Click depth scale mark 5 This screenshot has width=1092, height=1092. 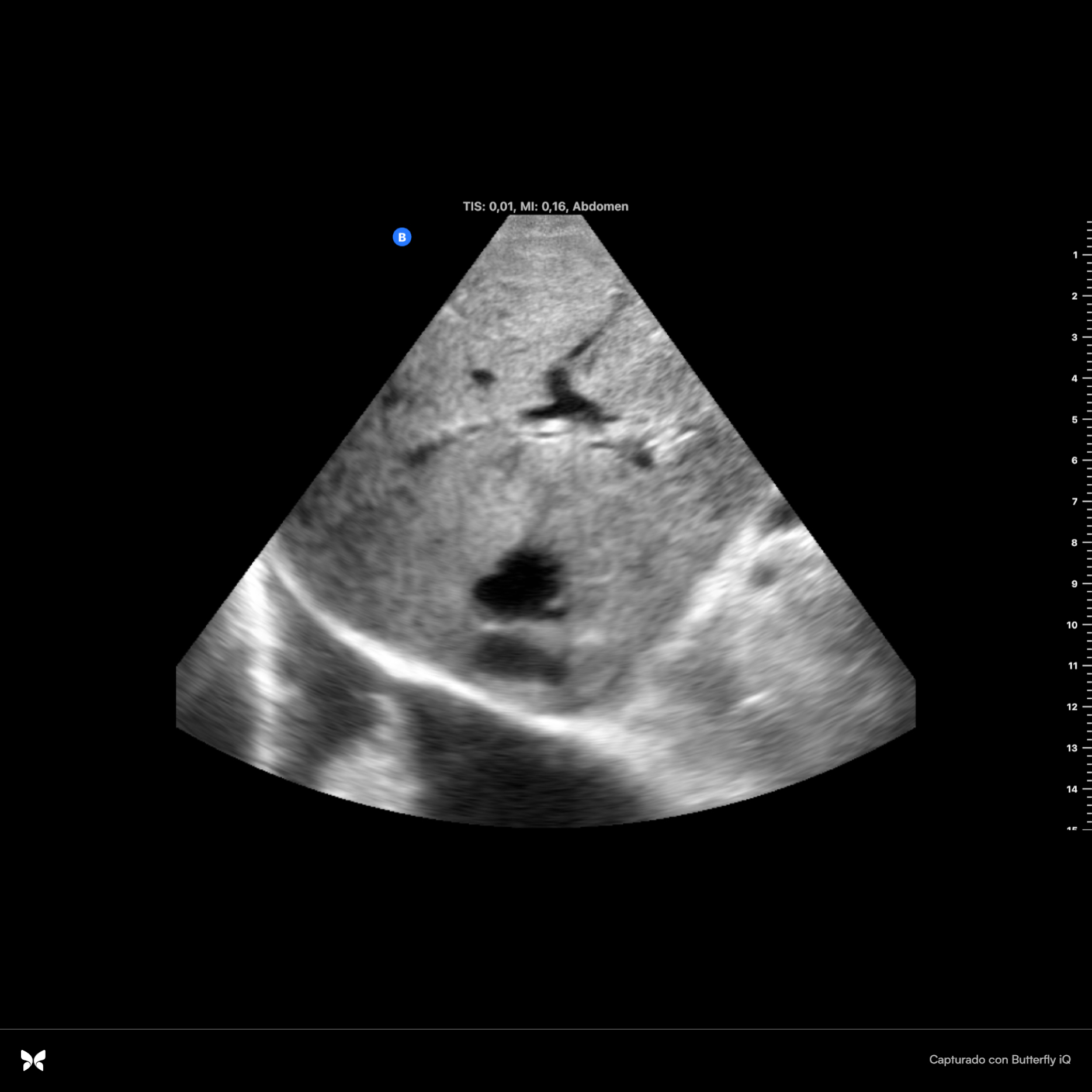[1075, 420]
